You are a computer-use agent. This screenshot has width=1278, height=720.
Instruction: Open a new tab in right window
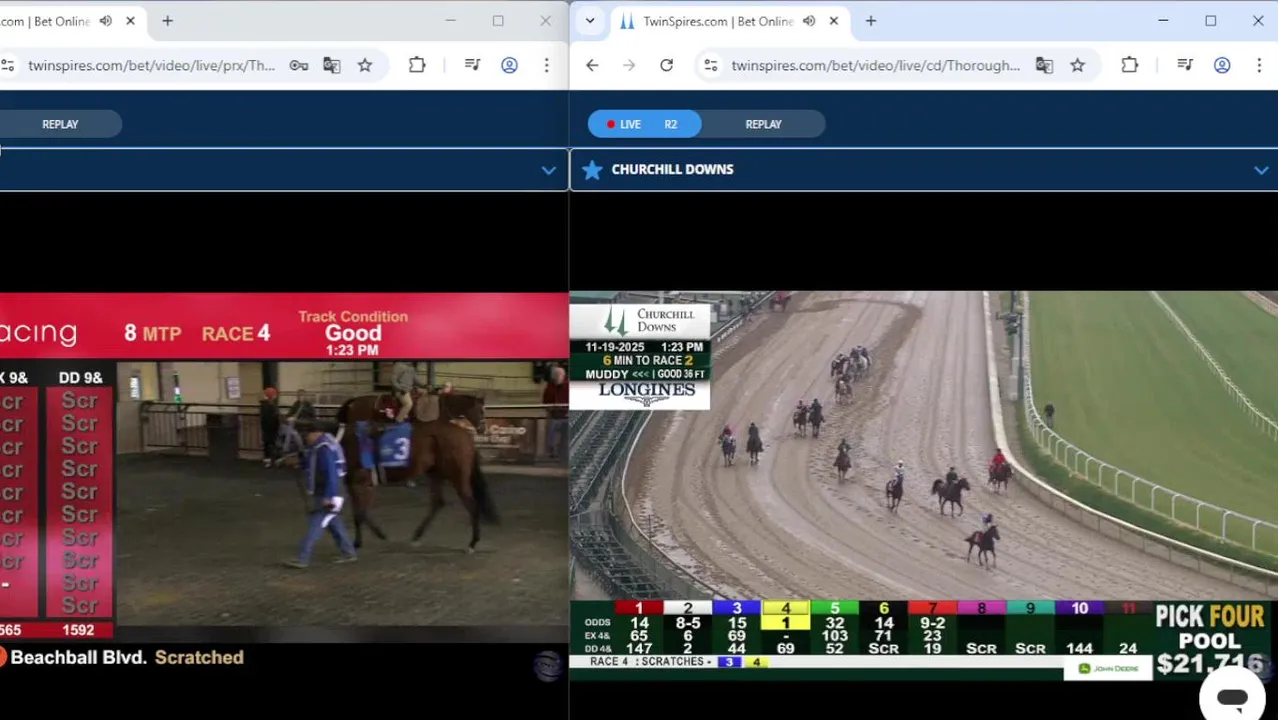coord(871,21)
